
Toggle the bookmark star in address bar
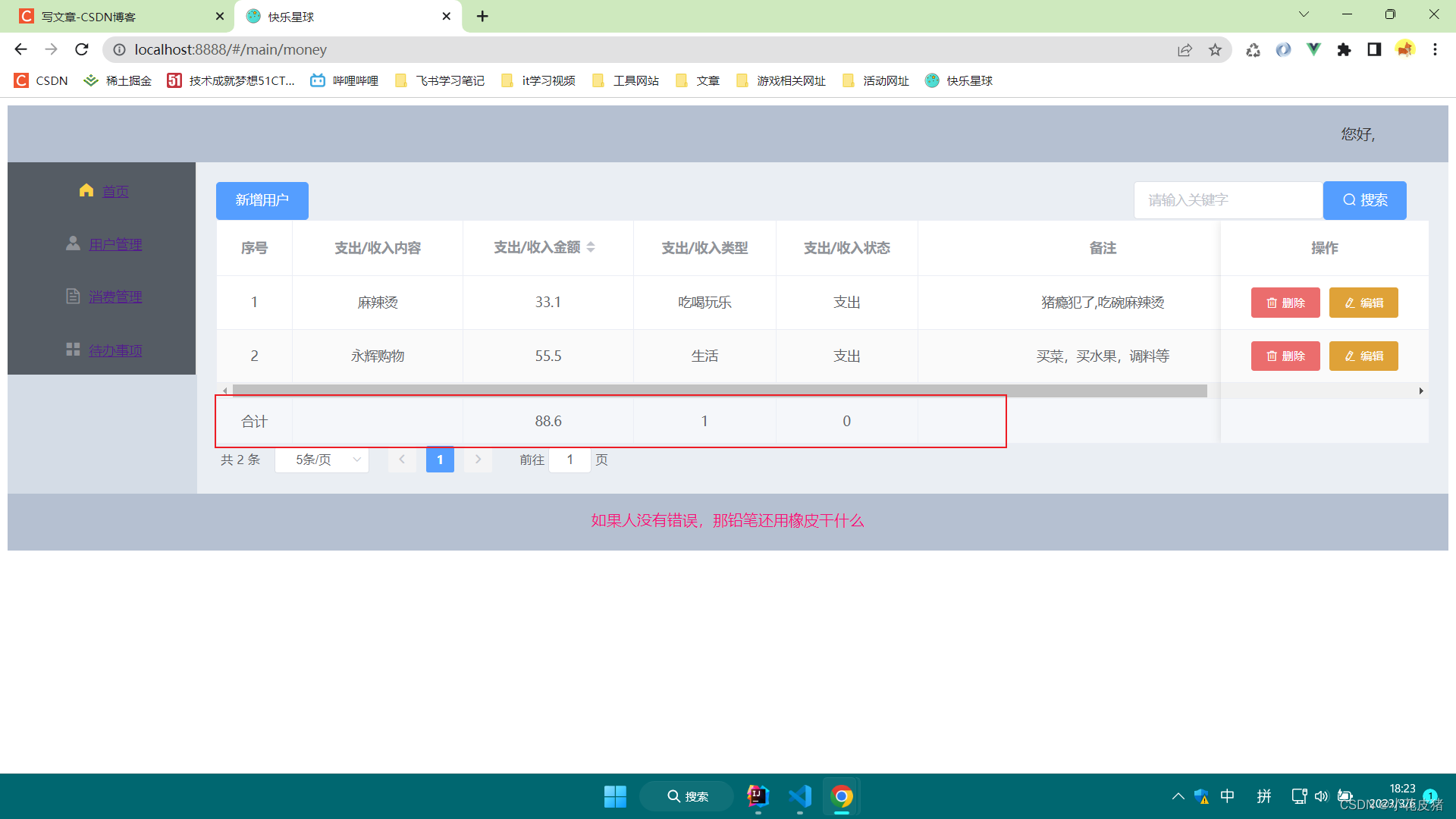click(x=1216, y=49)
